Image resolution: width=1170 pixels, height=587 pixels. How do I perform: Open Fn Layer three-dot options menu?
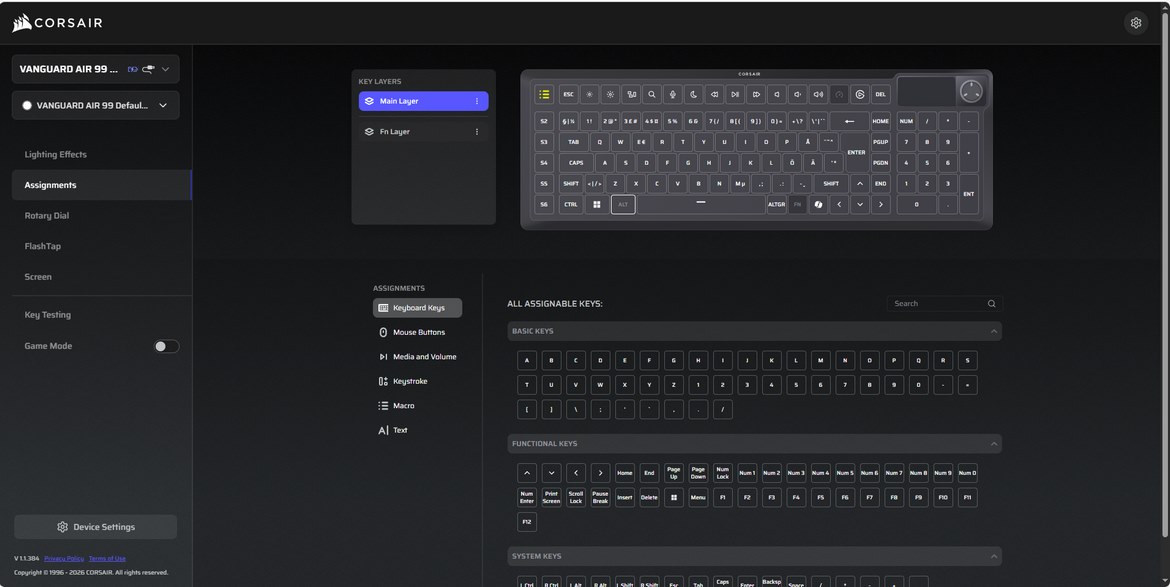(x=476, y=132)
